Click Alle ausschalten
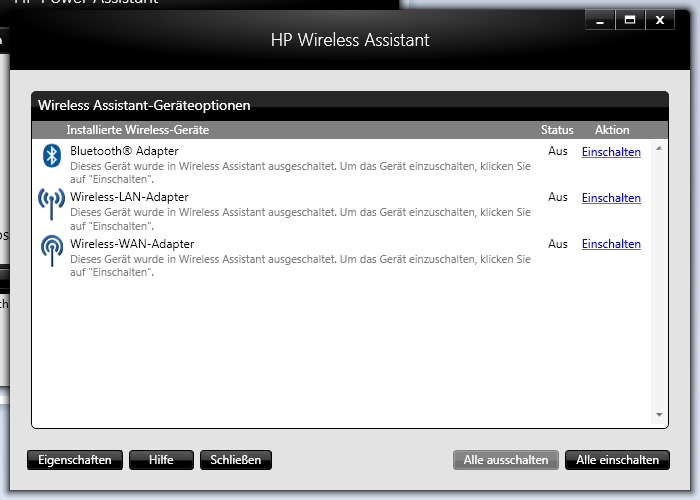Viewport: 700px width, 500px height. tap(506, 460)
